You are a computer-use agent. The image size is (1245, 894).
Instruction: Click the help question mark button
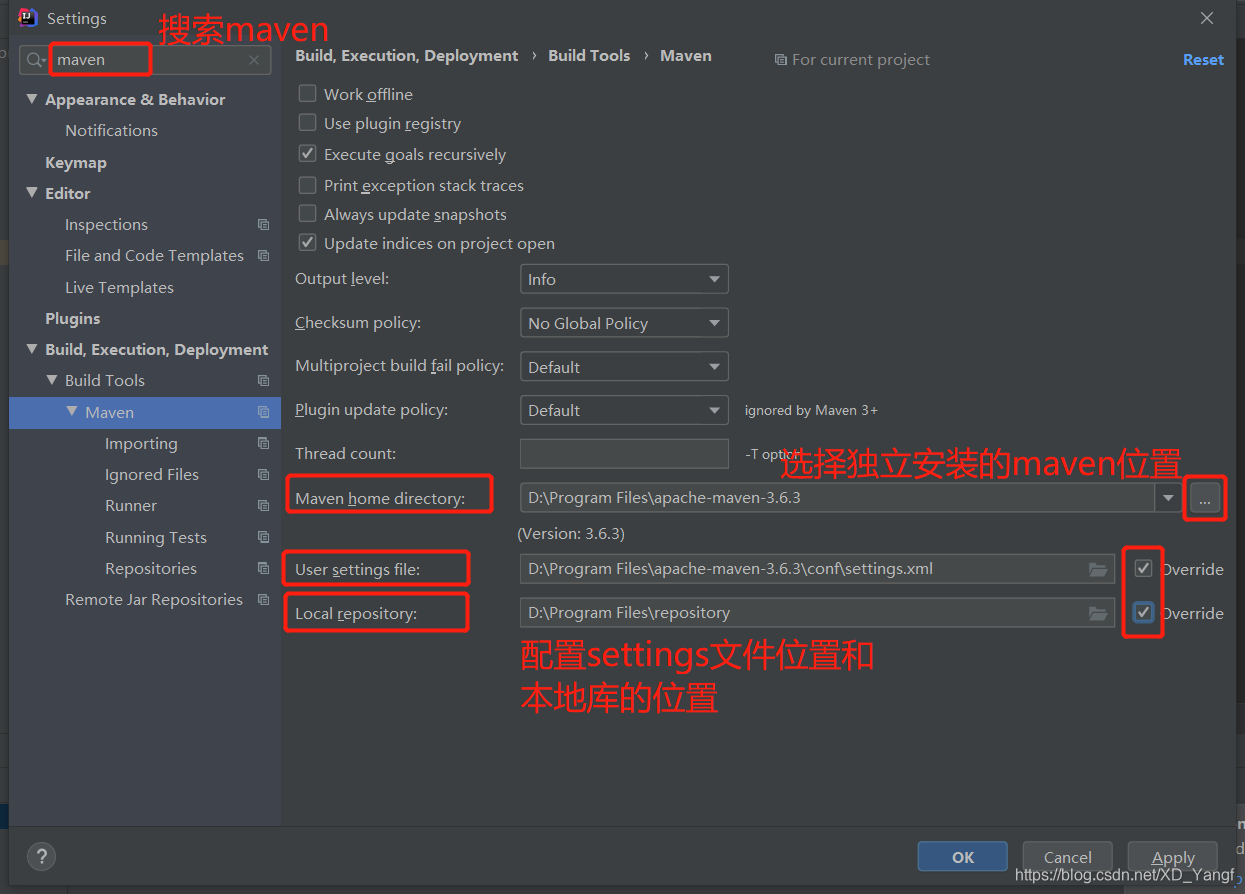(x=41, y=857)
